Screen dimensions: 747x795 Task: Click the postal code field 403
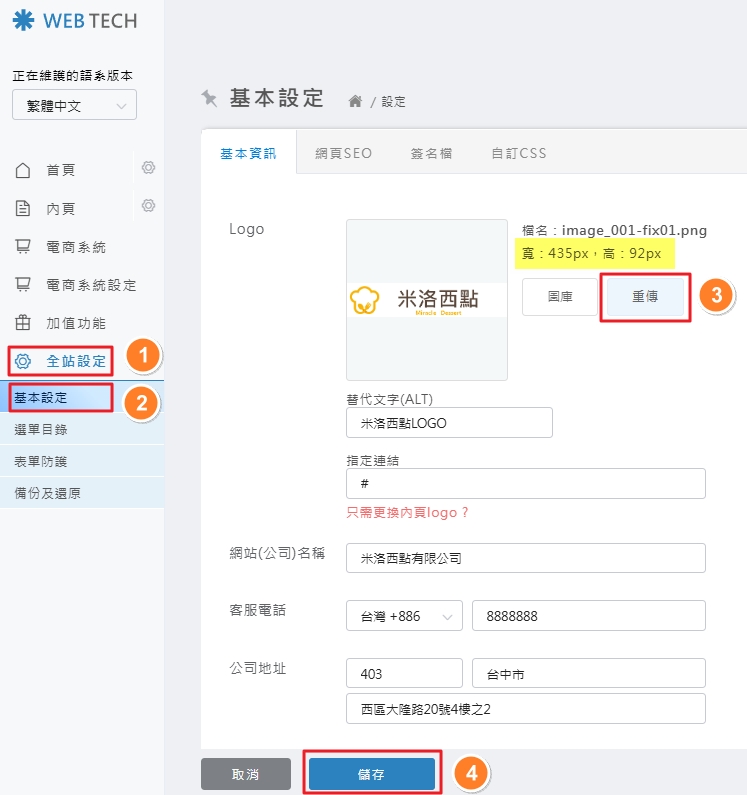tap(404, 673)
